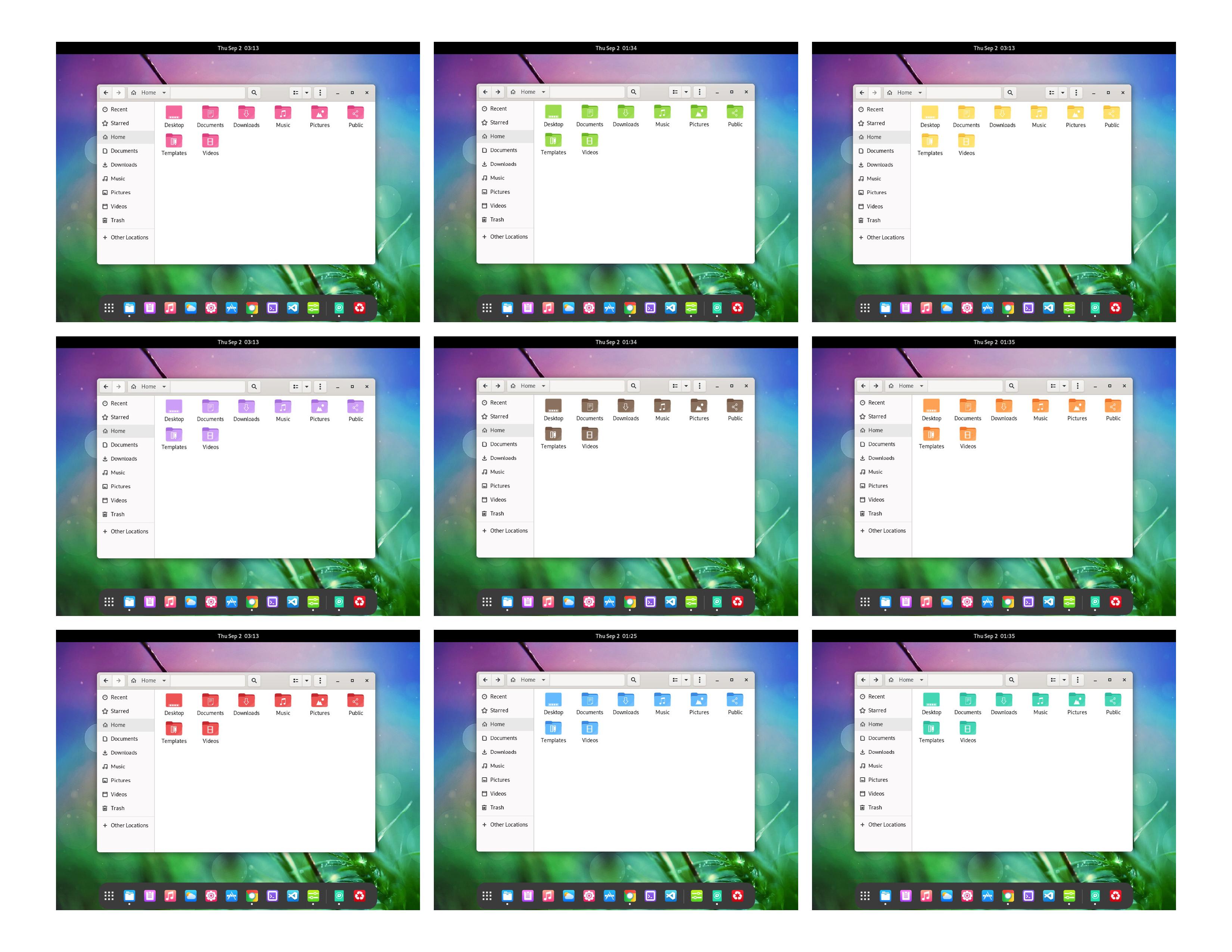Open the brown Videos folder
Viewport: 1232px width, 952px height.
coord(589,434)
